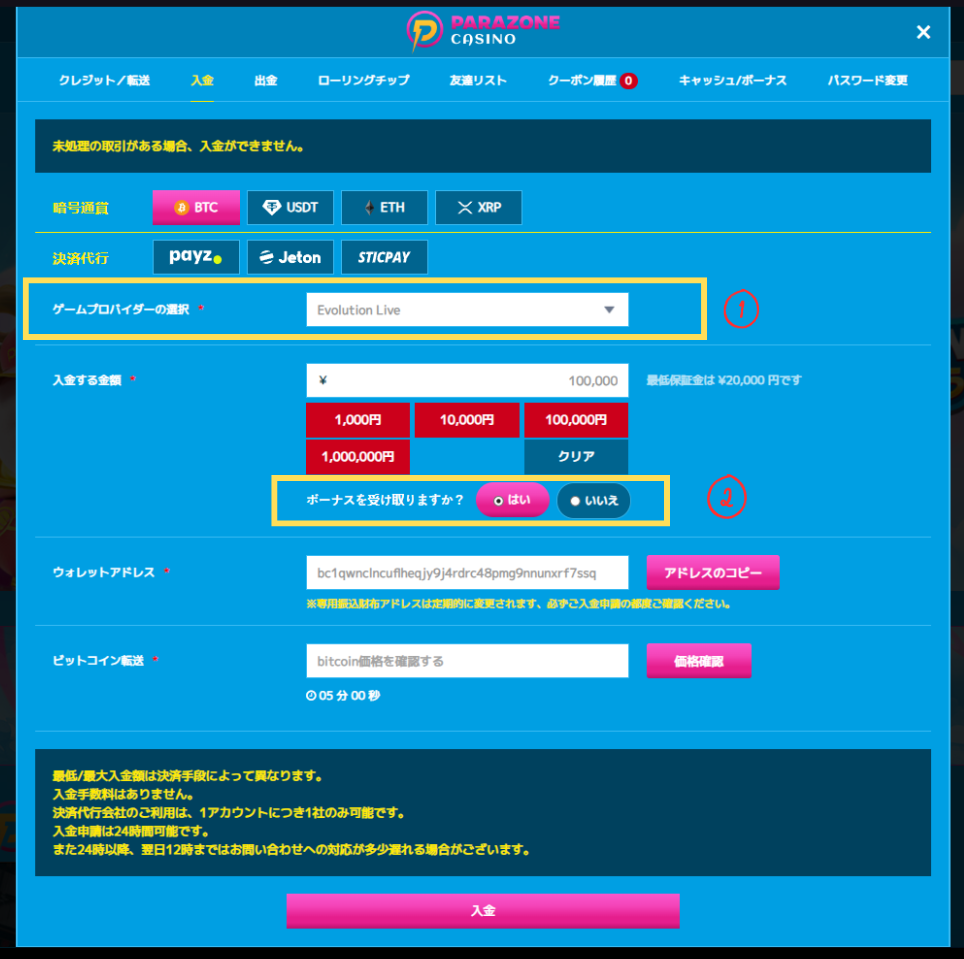The image size is (964, 959).
Task: Check the price with 価格確認 button
Action: click(699, 661)
